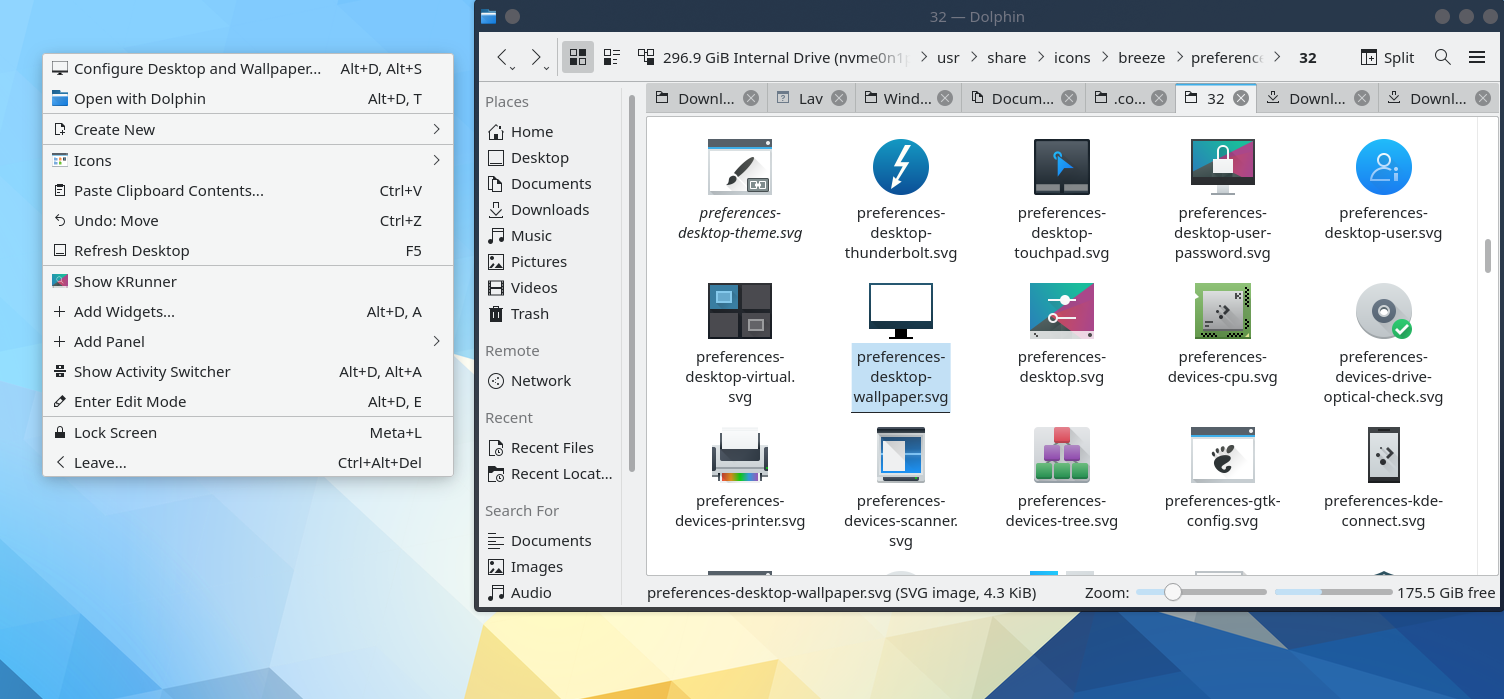Select preferences-devices-drive-optical-check.svg icon
Screen dimensions: 1504x699
pyautogui.click(x=1383, y=310)
